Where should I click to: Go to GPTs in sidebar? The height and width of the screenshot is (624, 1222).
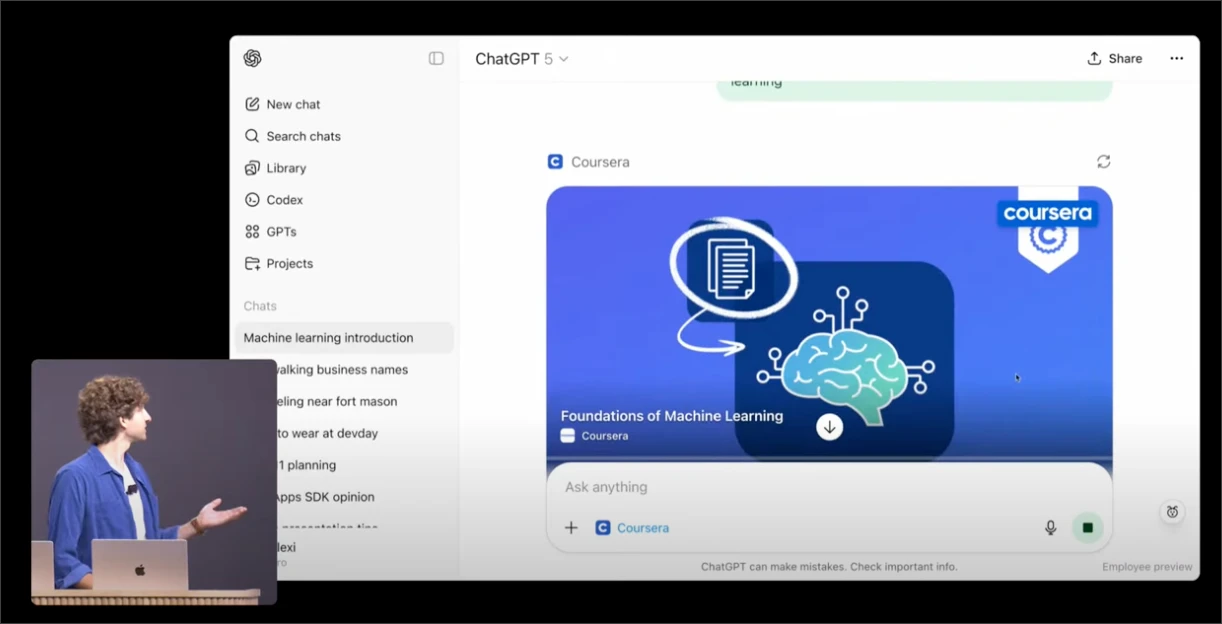tap(281, 232)
